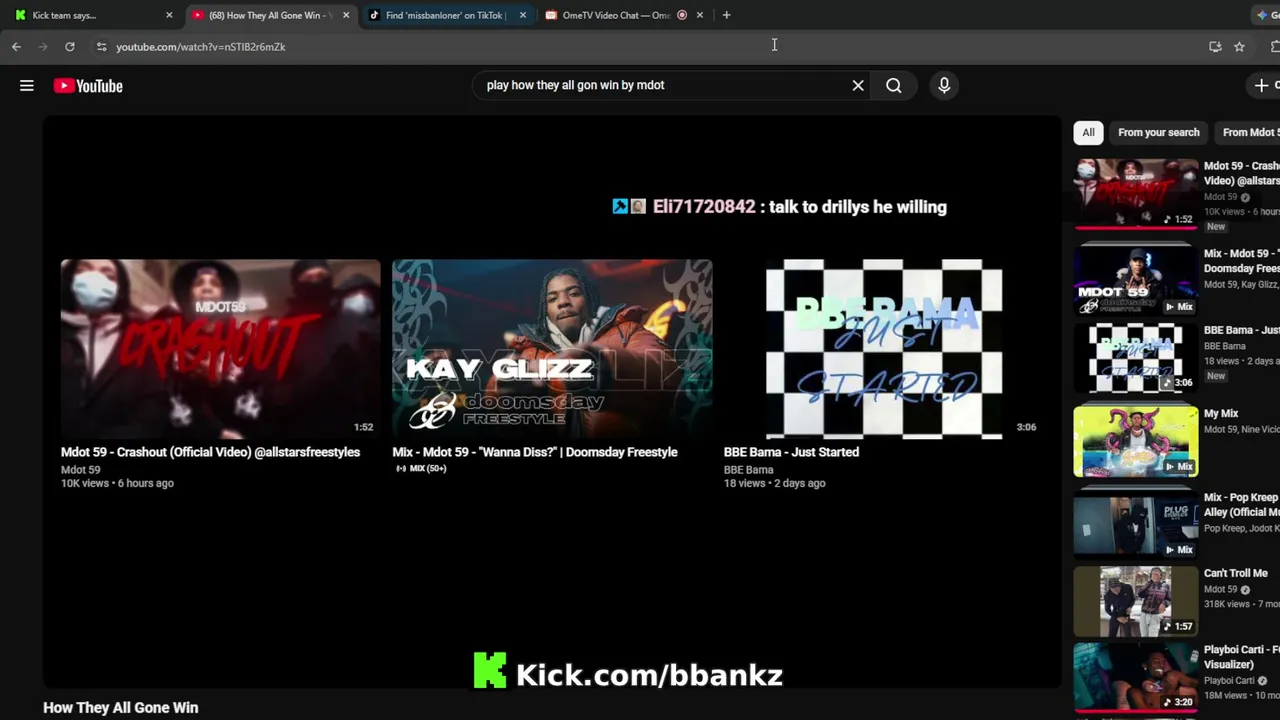Close the Kick team says tab
1280x720 pixels.
coord(169,15)
